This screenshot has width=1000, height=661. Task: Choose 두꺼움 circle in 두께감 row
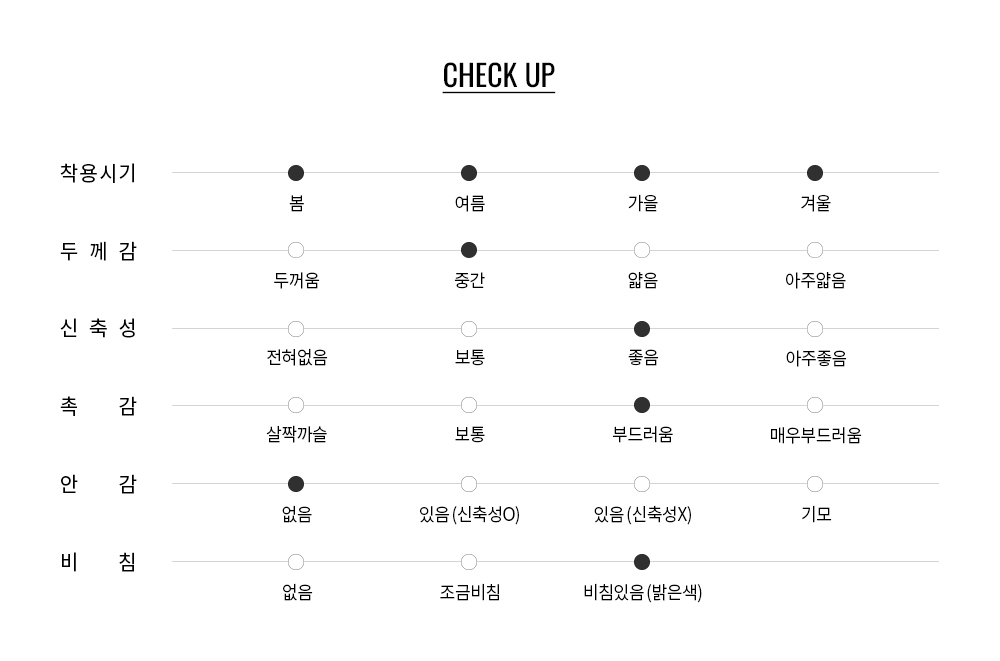[x=296, y=250]
